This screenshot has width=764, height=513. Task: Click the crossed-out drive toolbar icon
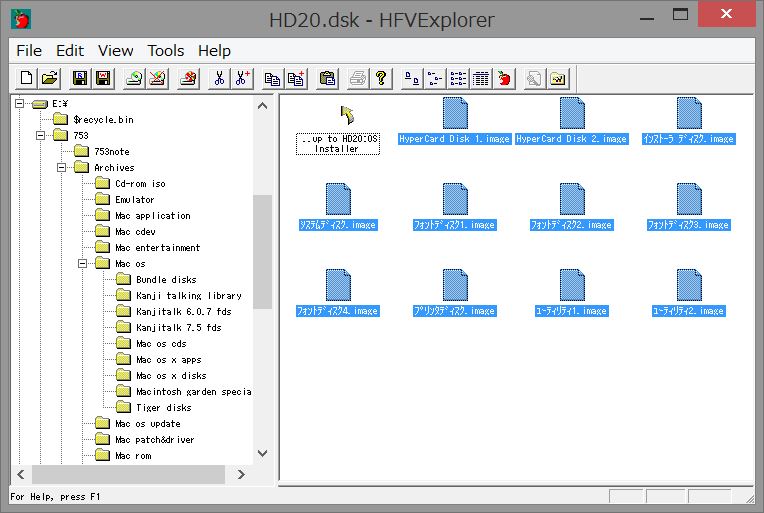(157, 78)
